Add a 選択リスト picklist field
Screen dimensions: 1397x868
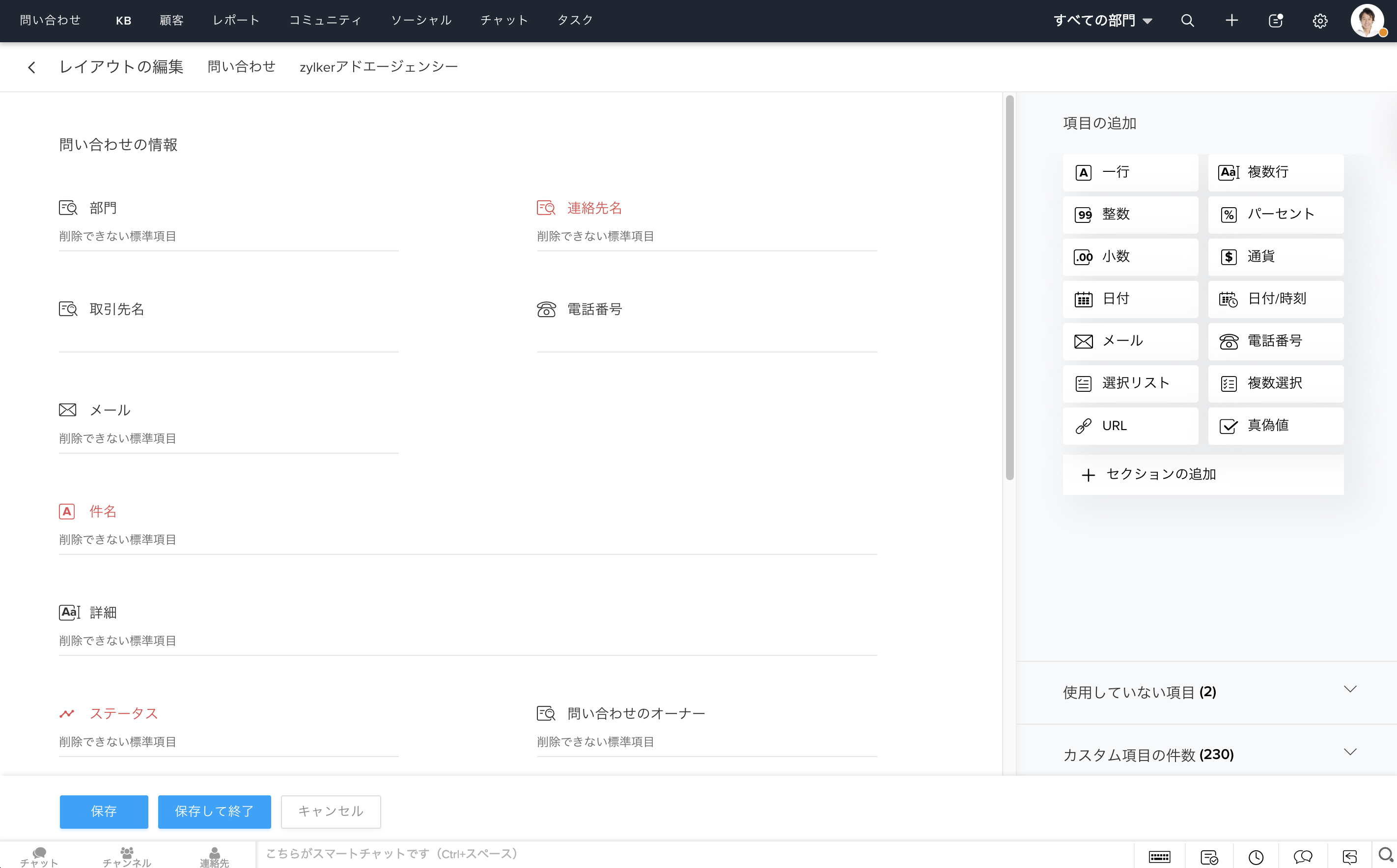pyautogui.click(x=1130, y=383)
